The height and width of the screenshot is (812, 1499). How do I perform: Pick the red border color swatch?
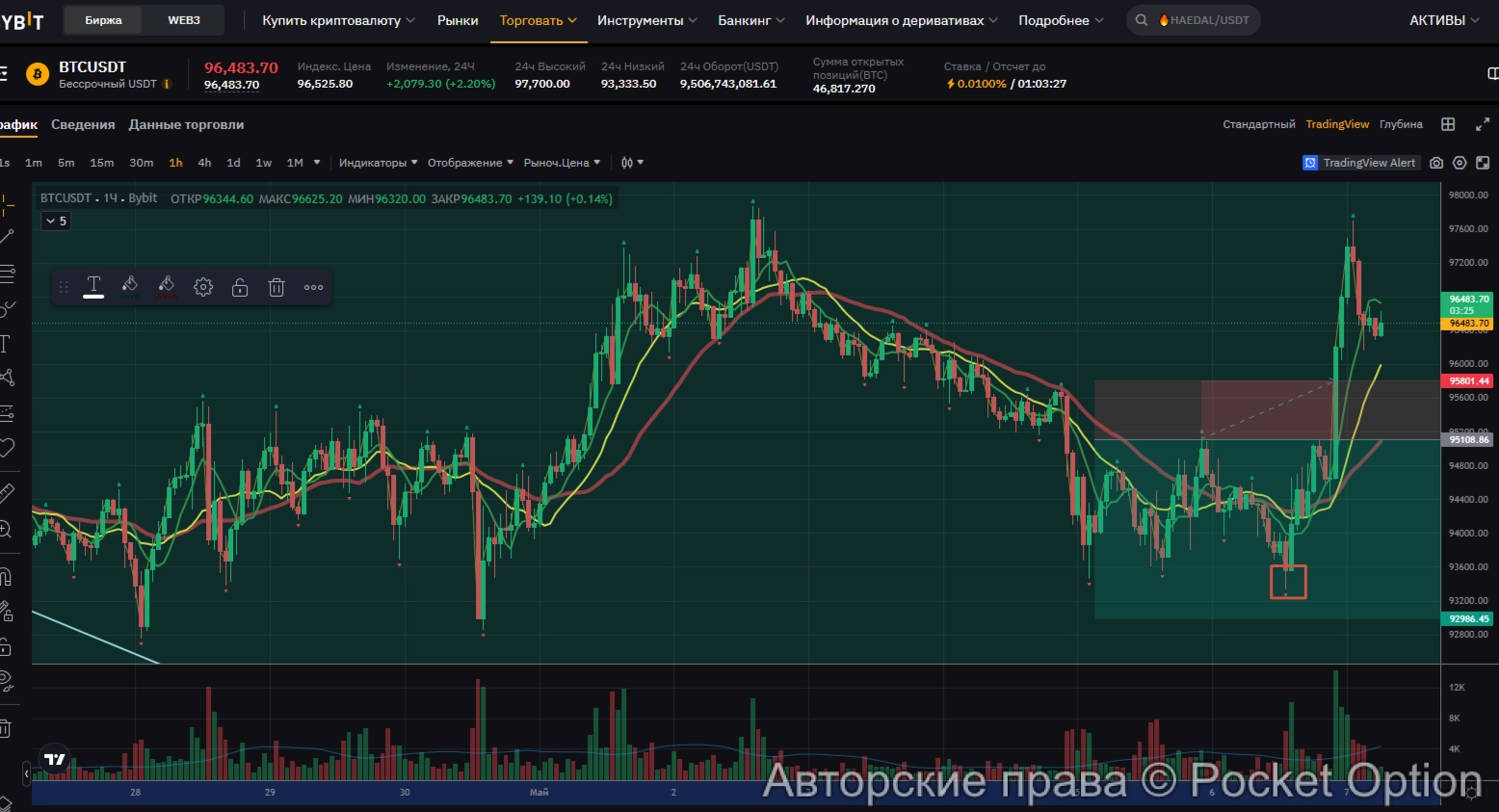point(167,286)
